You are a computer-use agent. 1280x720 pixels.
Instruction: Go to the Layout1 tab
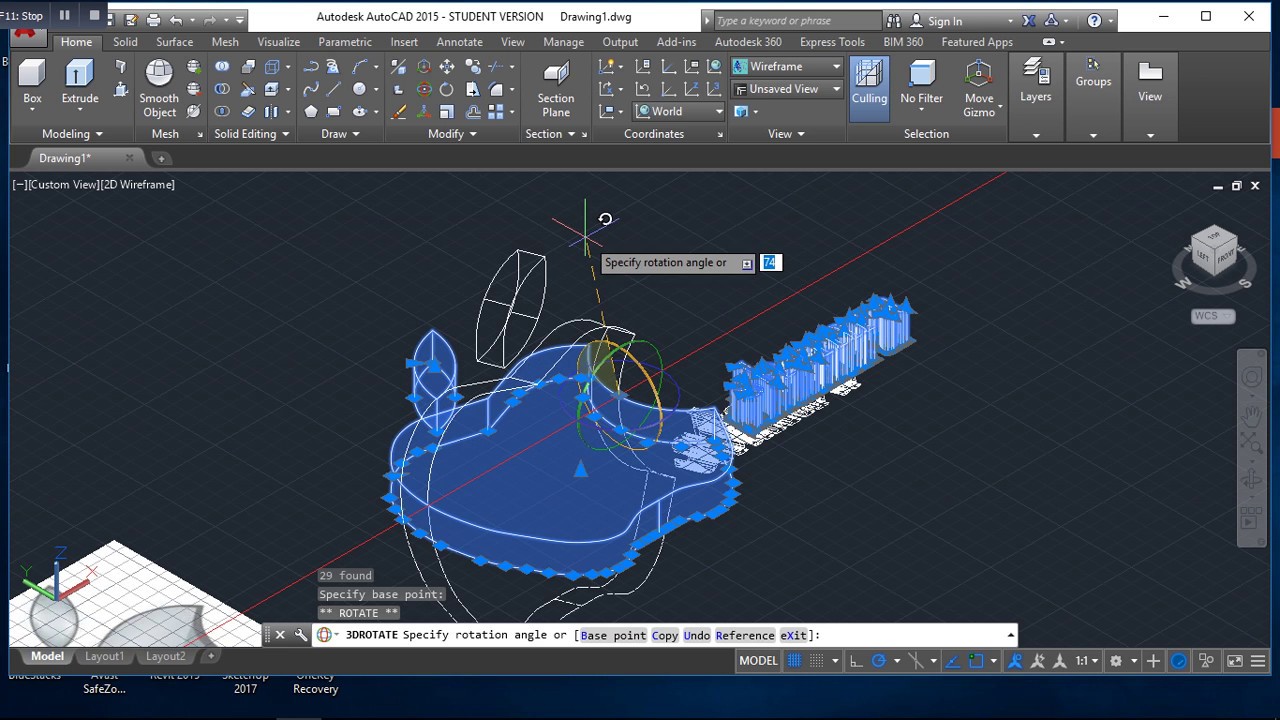point(104,657)
